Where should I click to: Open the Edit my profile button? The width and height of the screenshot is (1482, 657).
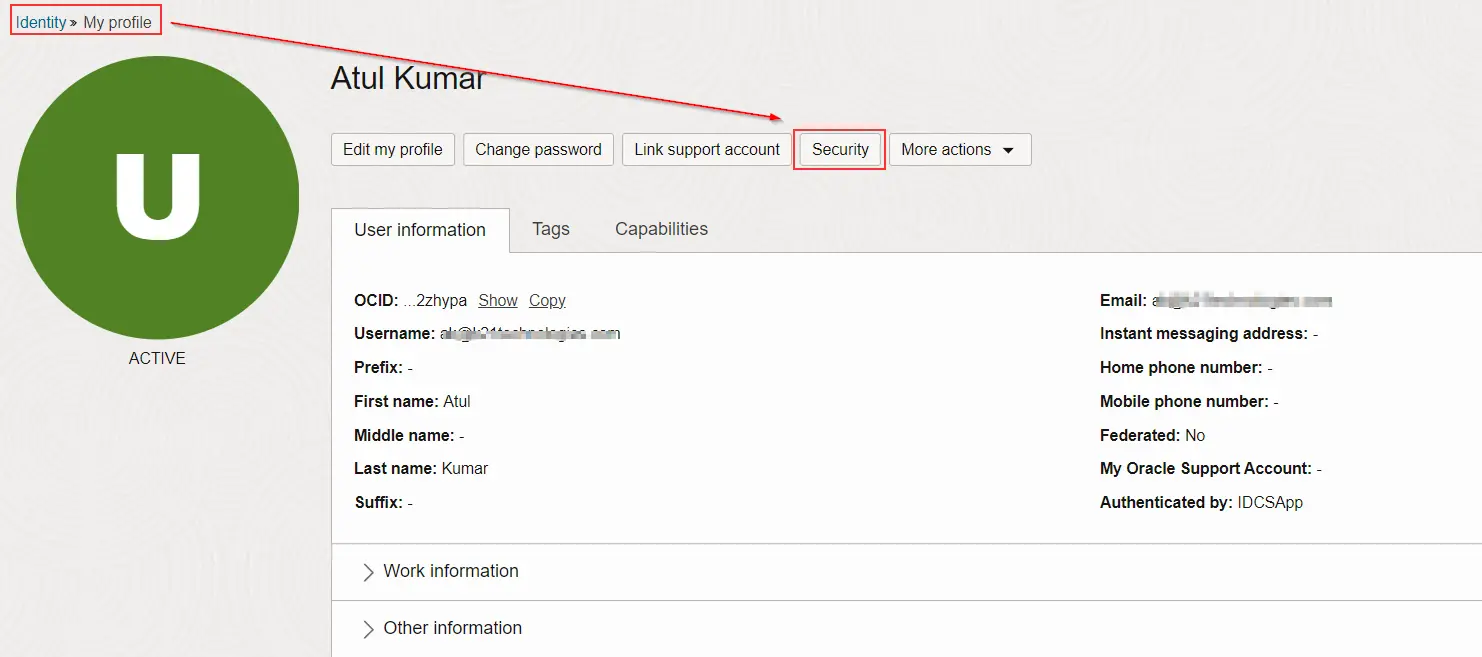(x=392, y=150)
